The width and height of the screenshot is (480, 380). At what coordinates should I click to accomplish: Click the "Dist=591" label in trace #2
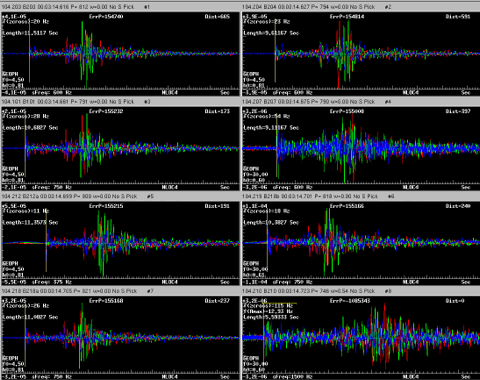458,16
